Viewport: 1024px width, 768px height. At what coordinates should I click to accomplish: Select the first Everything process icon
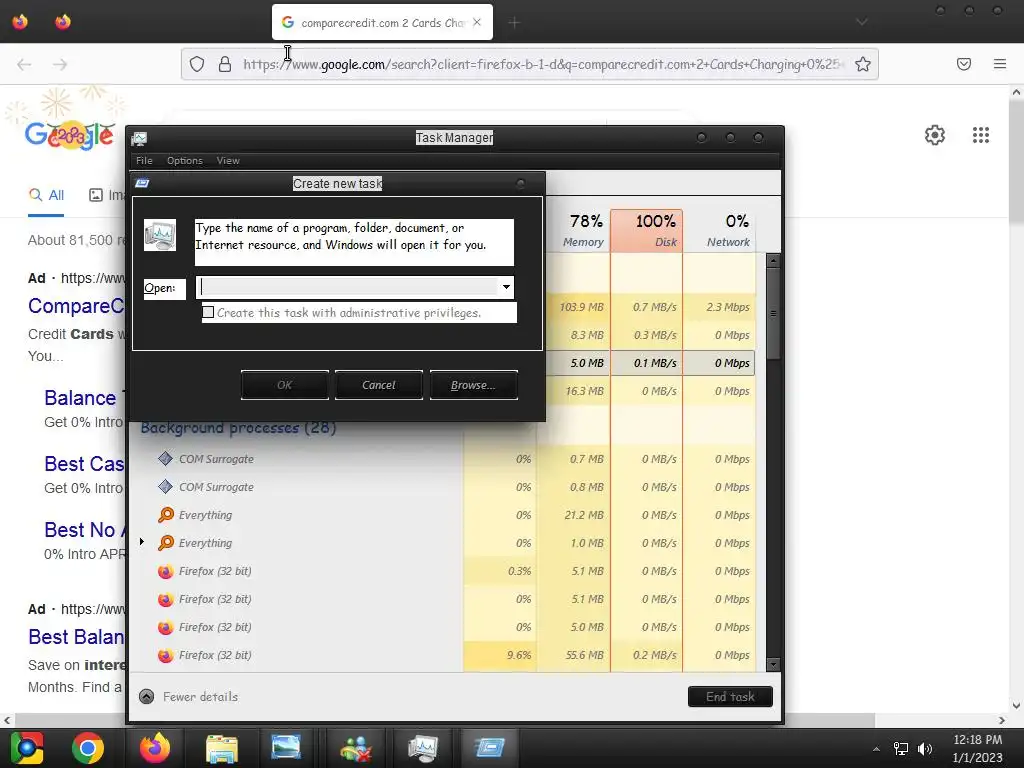pyautogui.click(x=166, y=515)
